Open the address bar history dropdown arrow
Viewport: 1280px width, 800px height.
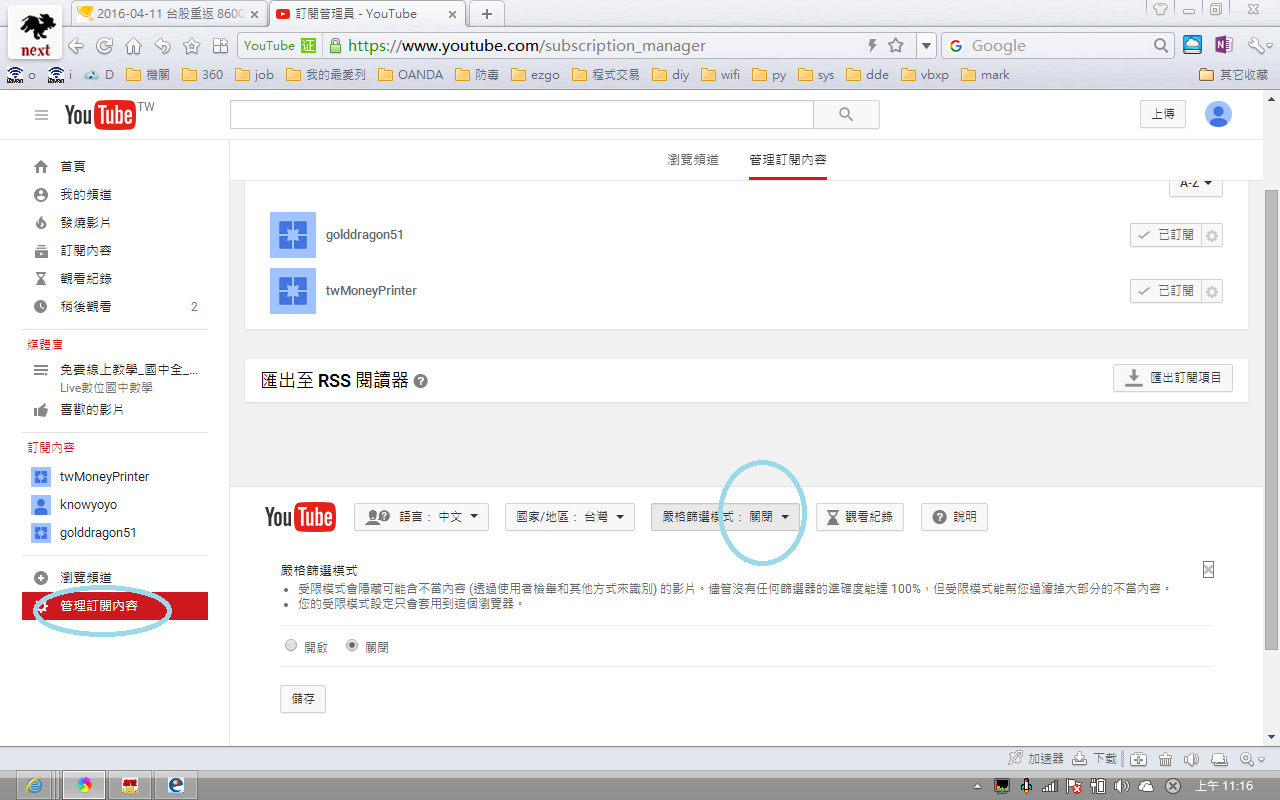click(926, 46)
